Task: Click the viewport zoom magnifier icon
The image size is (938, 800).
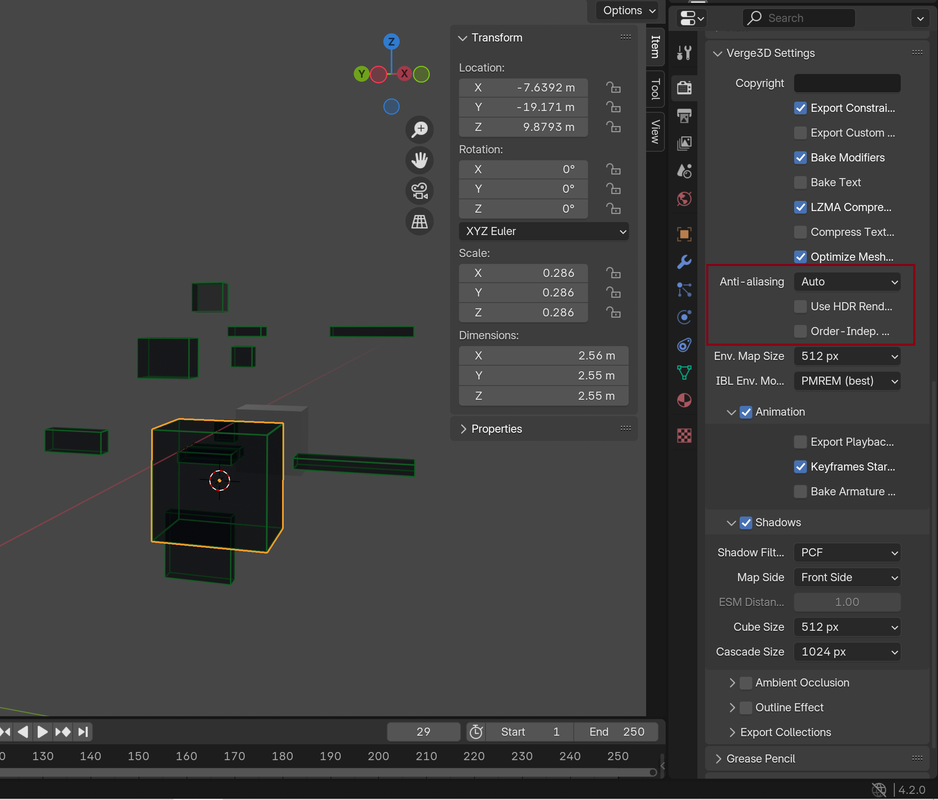Action: click(x=419, y=129)
